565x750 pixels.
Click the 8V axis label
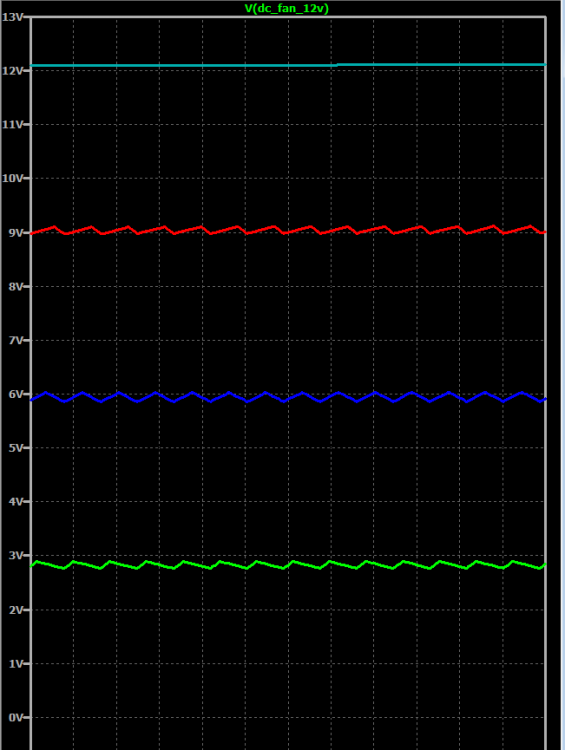(x=15, y=287)
